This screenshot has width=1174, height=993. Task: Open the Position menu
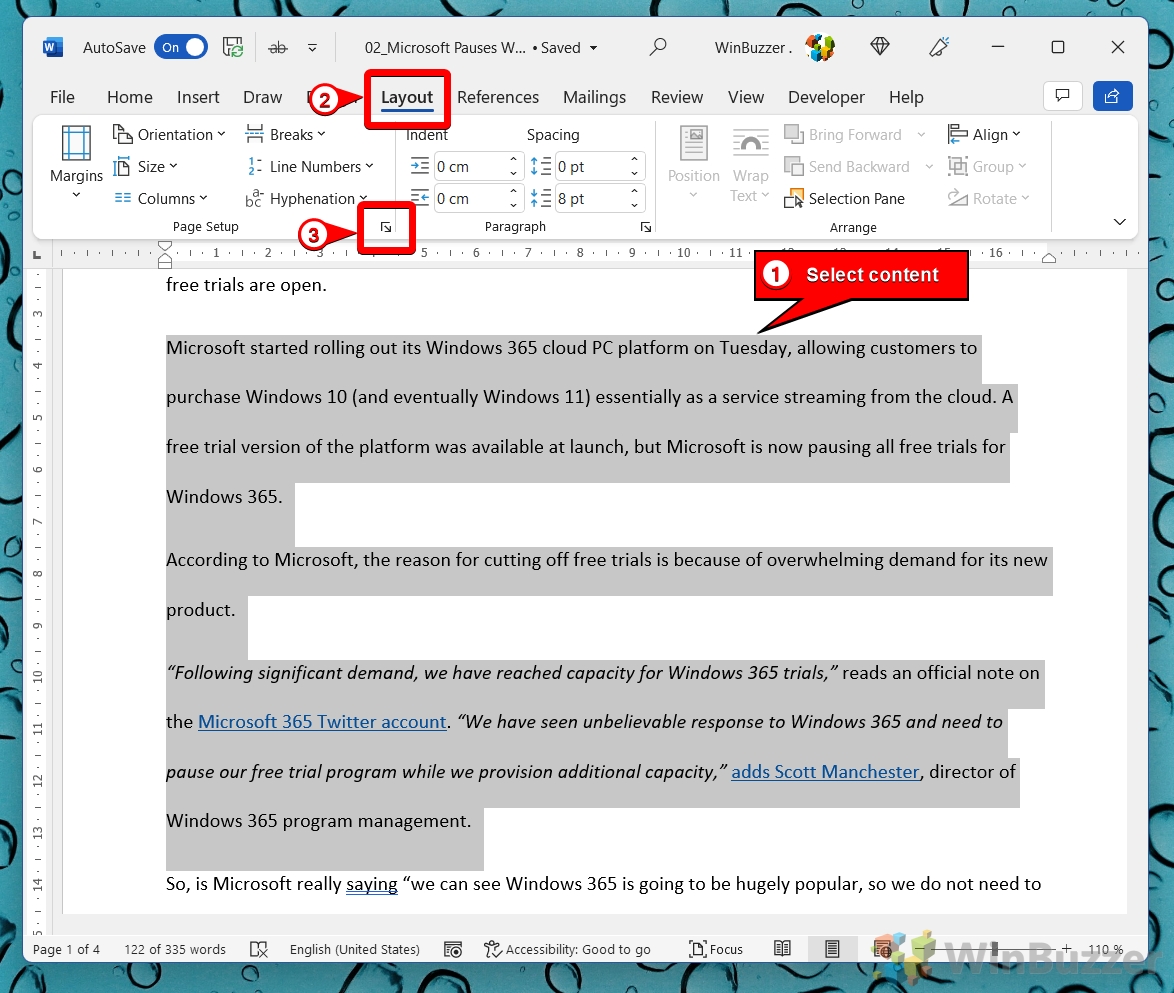693,163
